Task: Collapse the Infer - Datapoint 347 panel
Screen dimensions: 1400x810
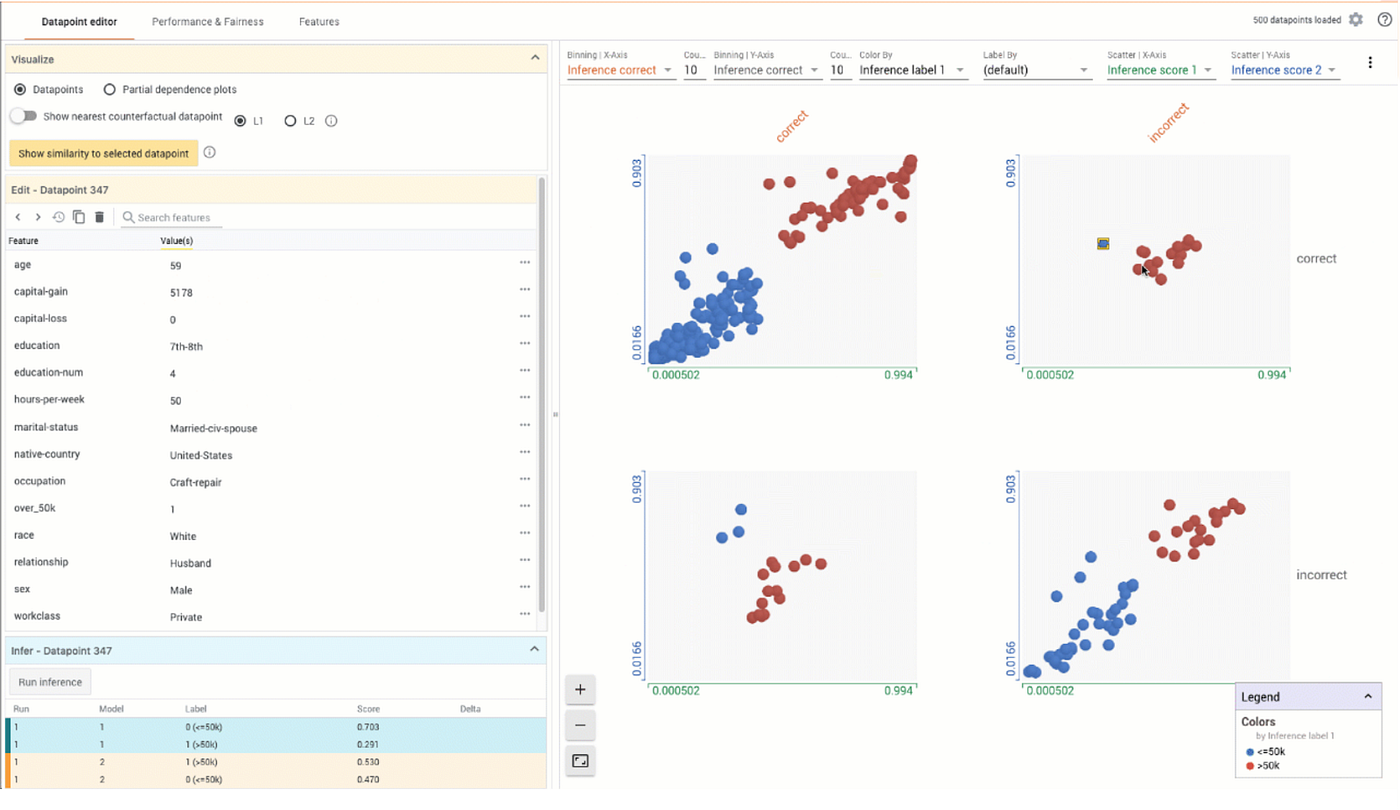Action: (x=534, y=650)
